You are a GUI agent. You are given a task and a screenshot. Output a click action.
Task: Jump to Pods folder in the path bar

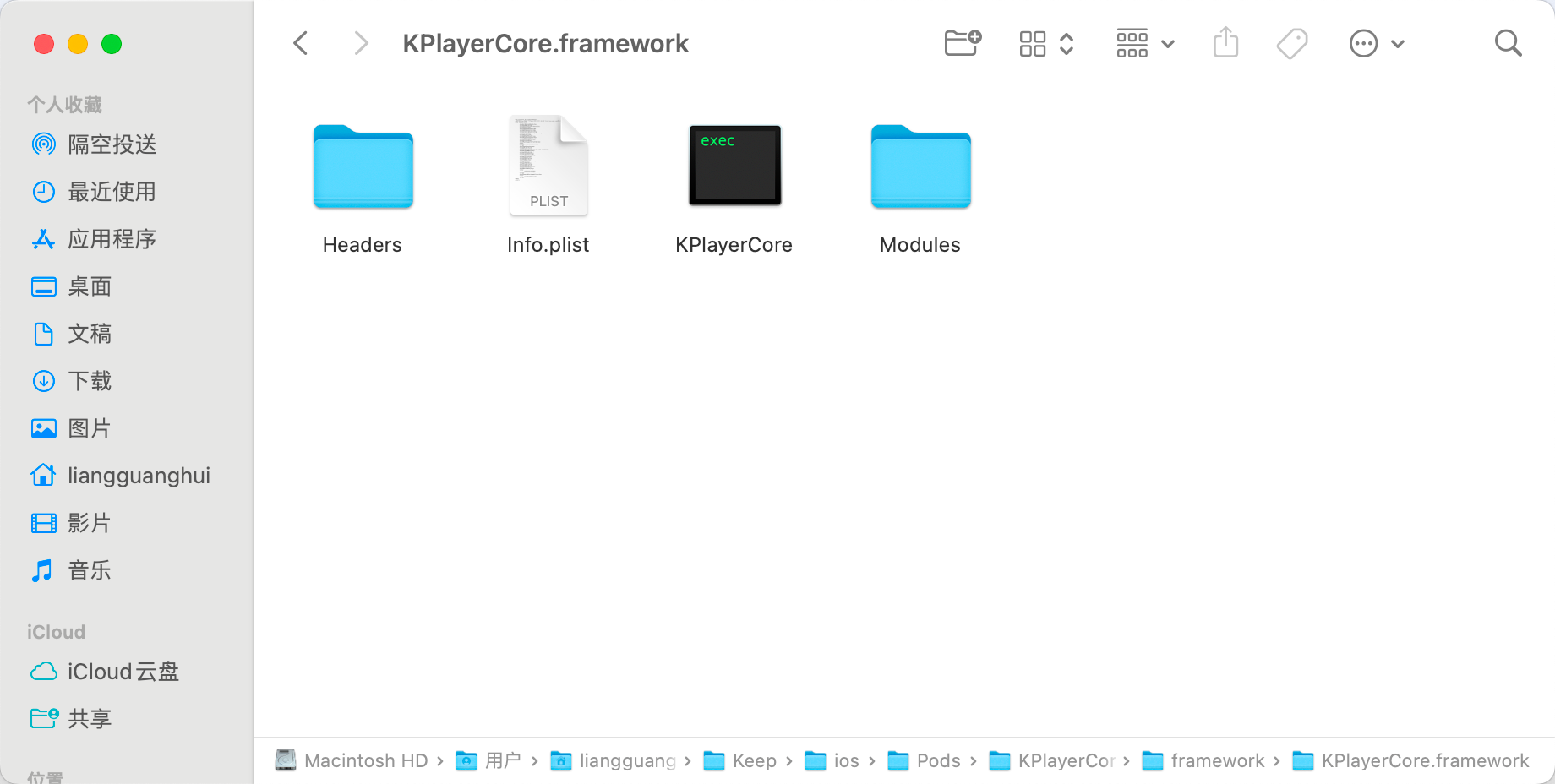tap(925, 761)
